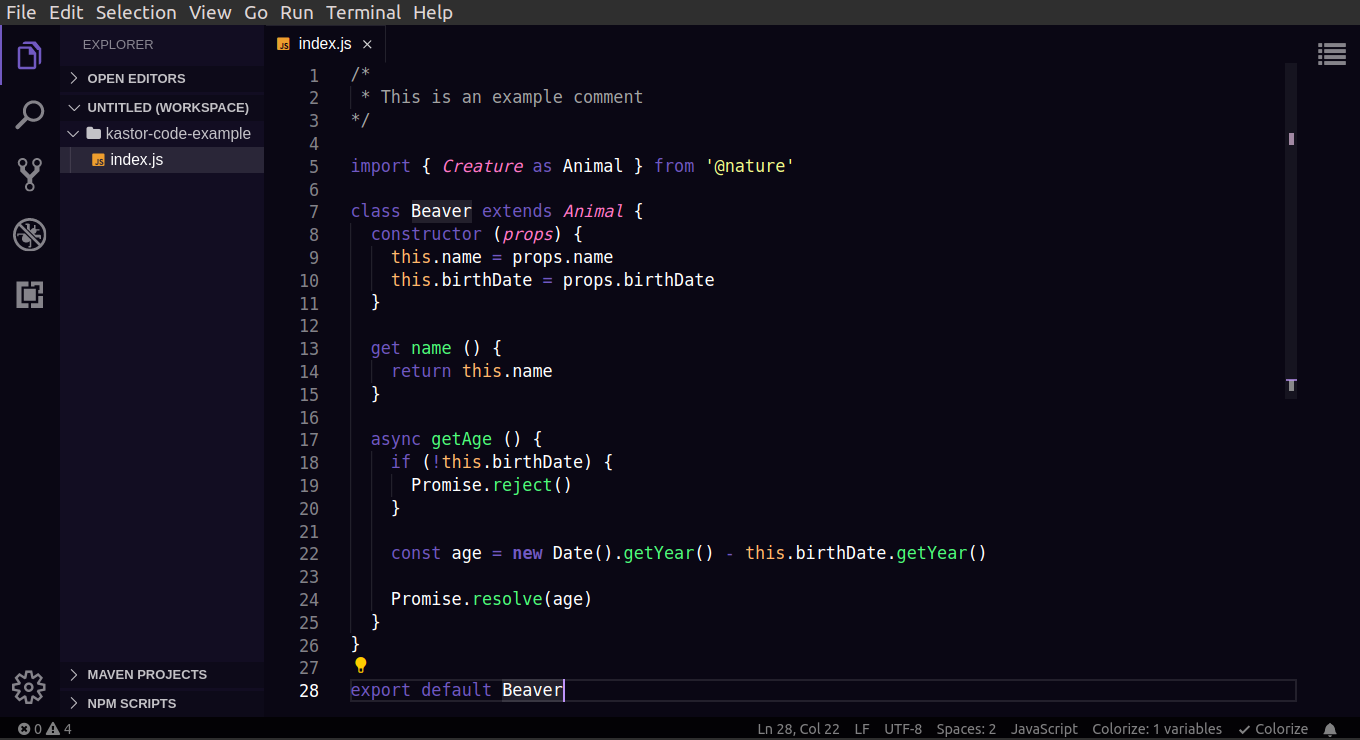The height and width of the screenshot is (740, 1360).
Task: Toggle the Colorize status bar button
Action: (x=1273, y=729)
